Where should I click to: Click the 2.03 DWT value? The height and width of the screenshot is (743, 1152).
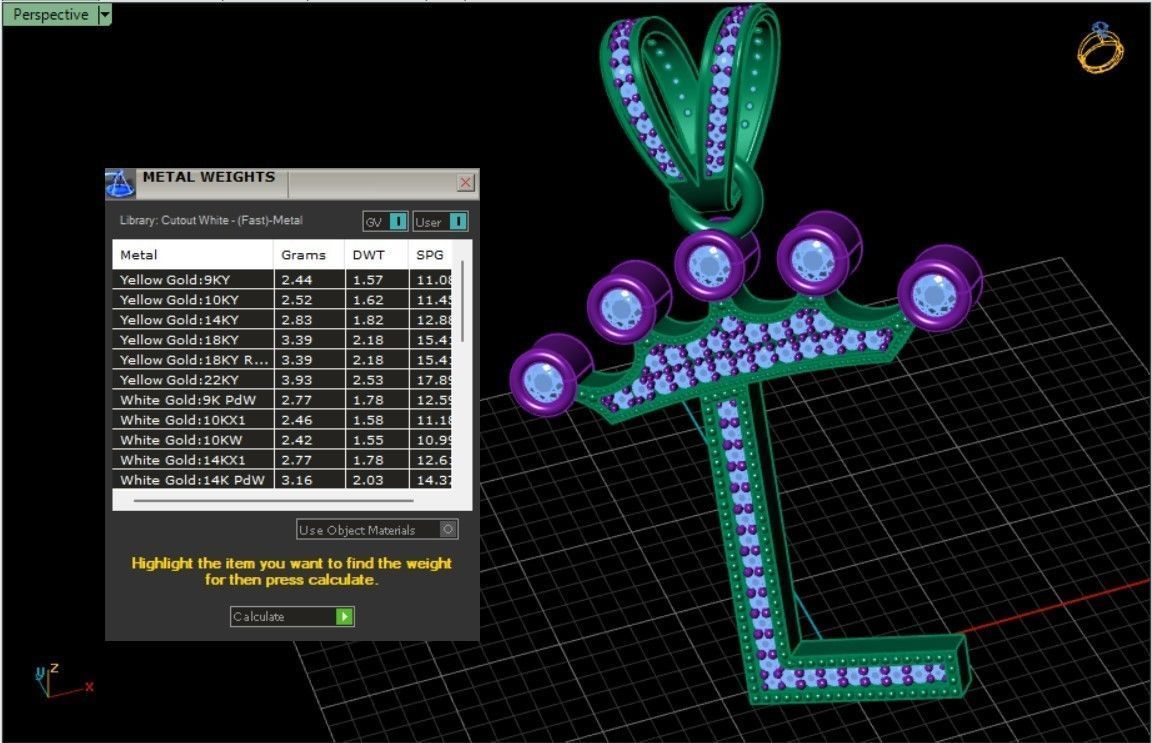tap(368, 479)
